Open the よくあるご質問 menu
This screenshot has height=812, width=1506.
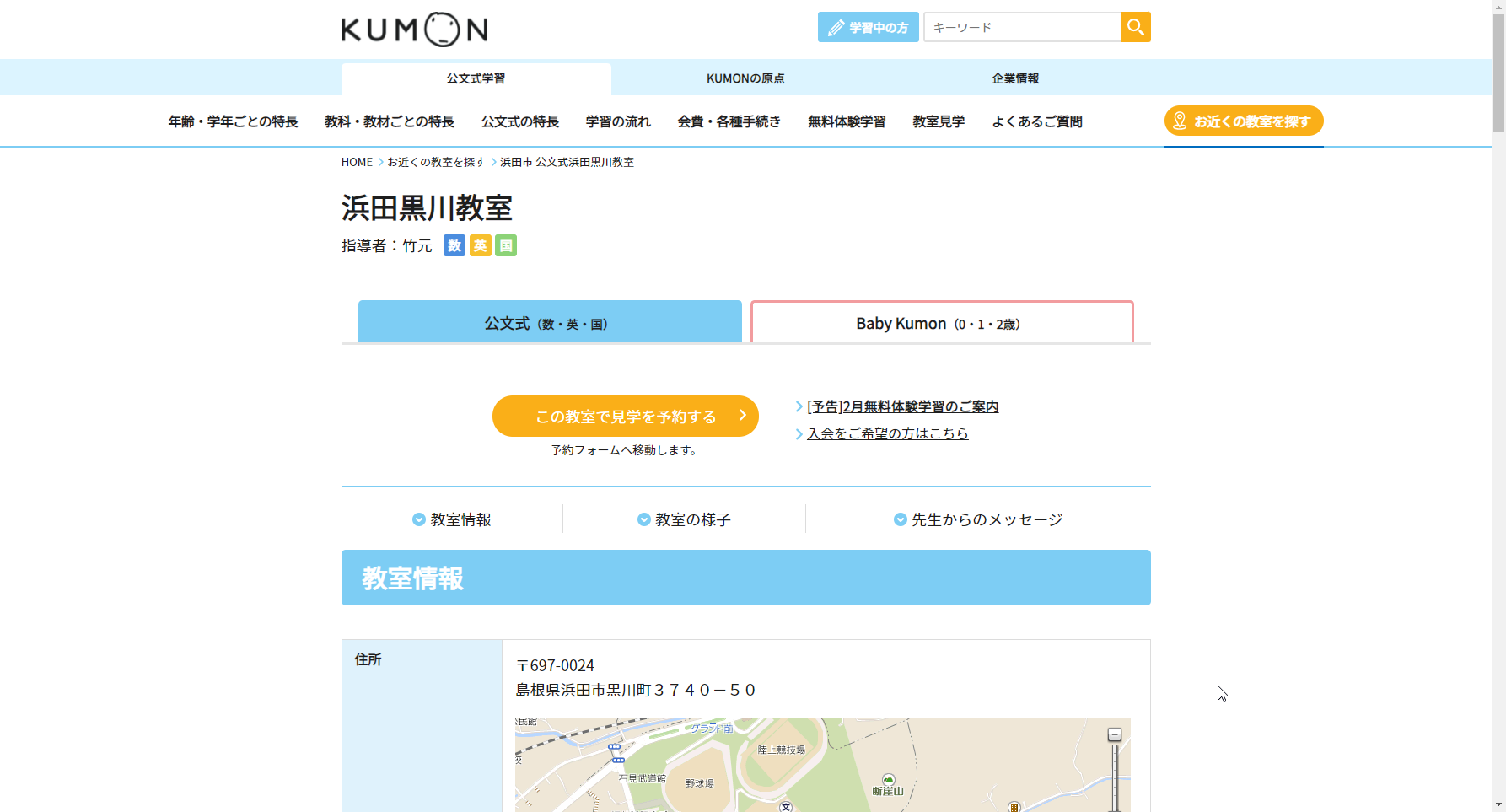tap(1037, 121)
